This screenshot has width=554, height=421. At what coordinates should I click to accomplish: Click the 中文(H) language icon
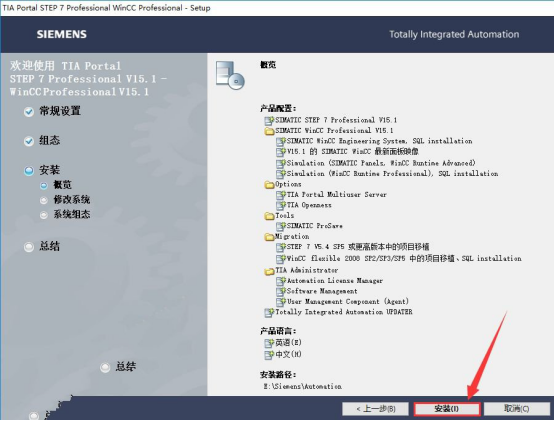269,354
